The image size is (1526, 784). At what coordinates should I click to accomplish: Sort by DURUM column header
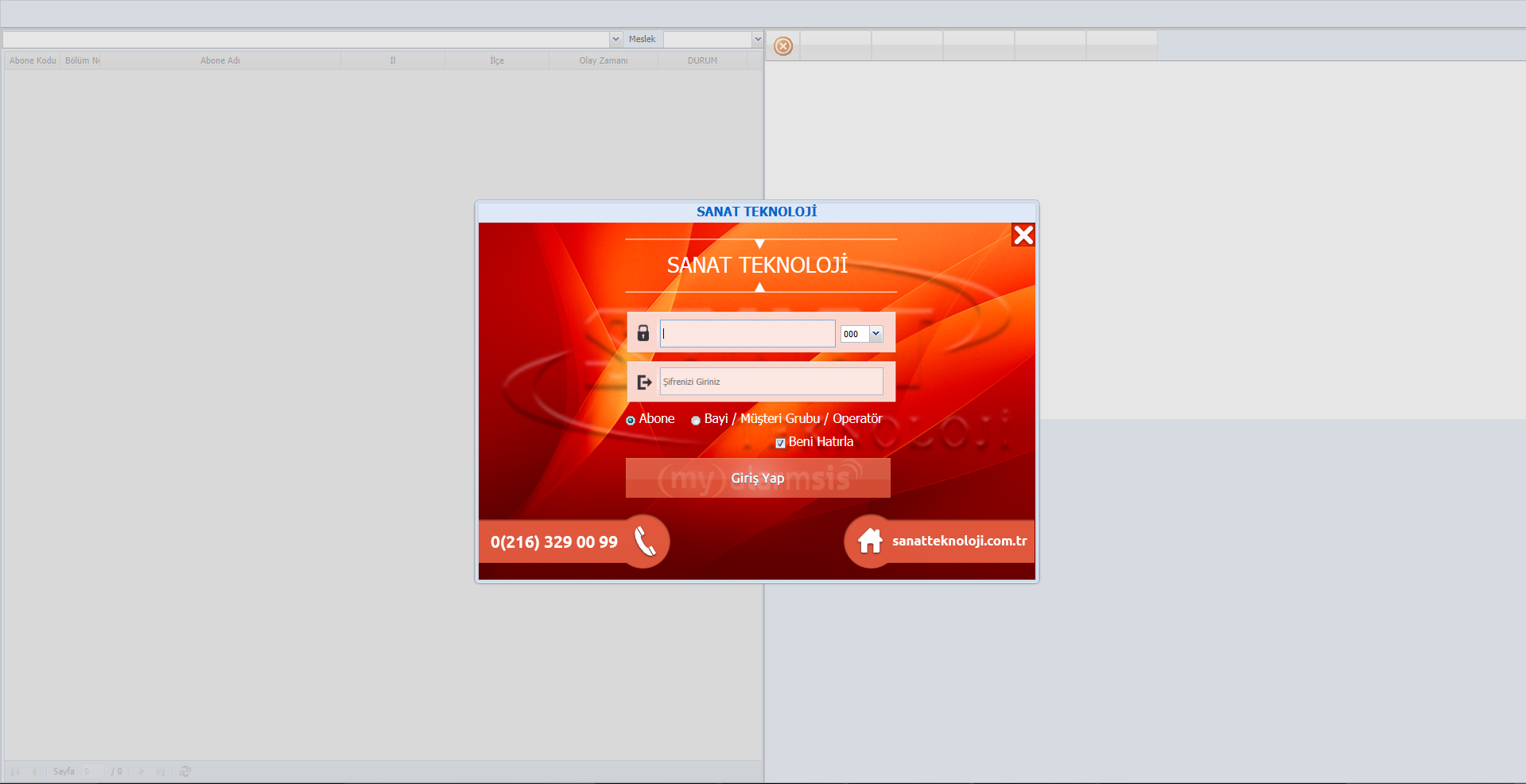tap(702, 60)
